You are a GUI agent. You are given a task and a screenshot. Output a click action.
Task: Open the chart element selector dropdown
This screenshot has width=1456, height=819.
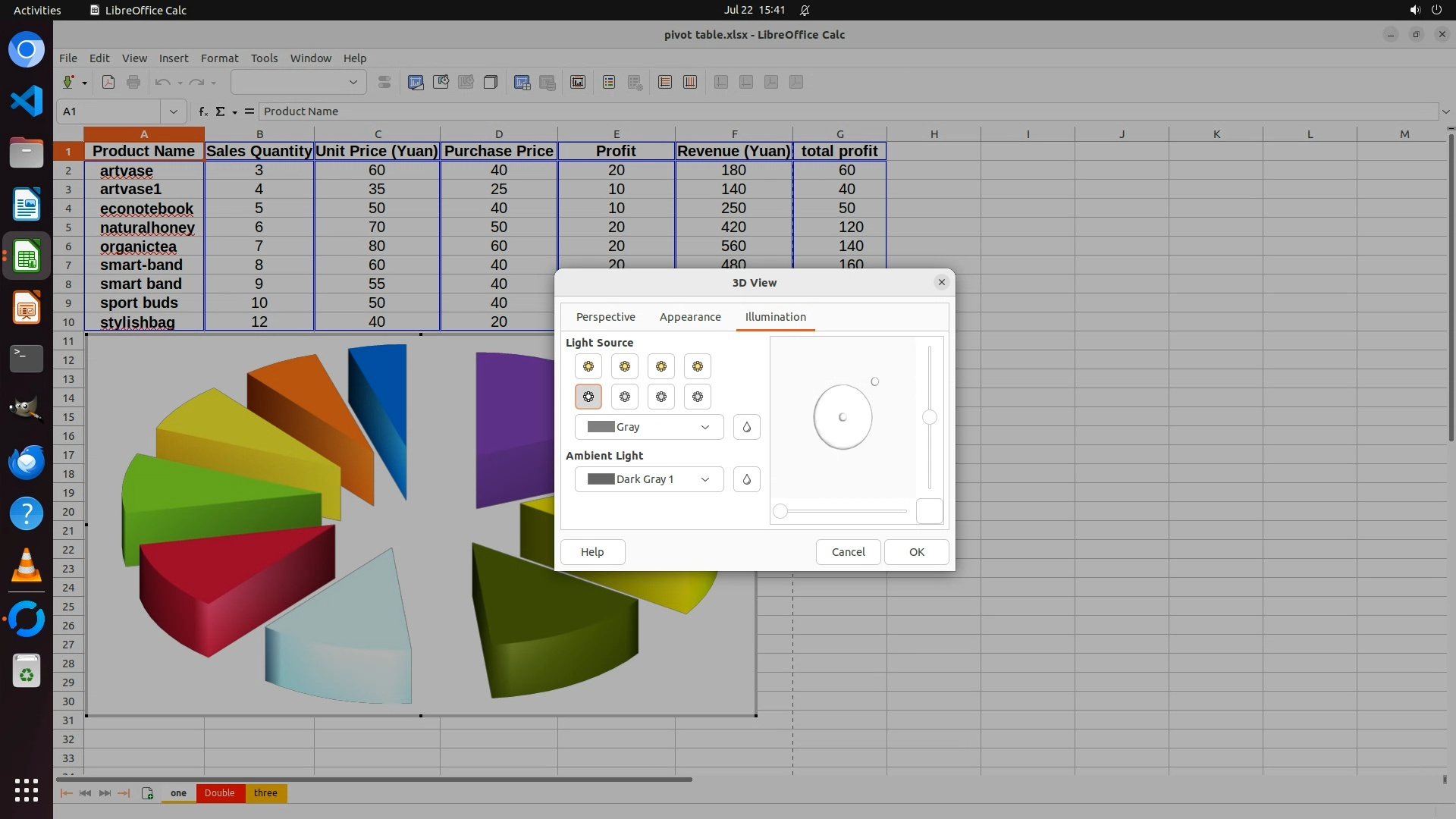pyautogui.click(x=298, y=82)
